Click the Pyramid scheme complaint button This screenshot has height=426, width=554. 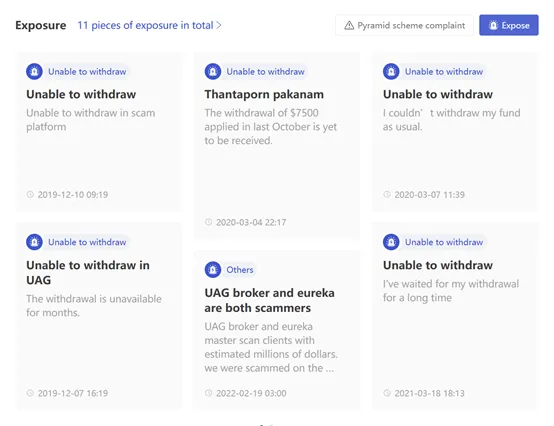404,25
